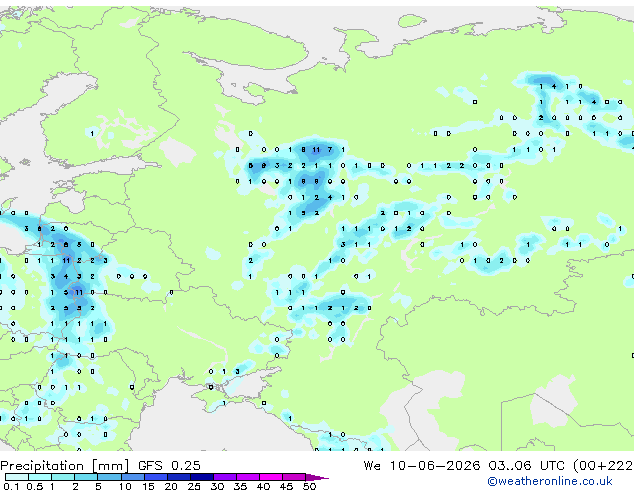Select the bright magenta 40–45 mm swatch

[x=271, y=477]
